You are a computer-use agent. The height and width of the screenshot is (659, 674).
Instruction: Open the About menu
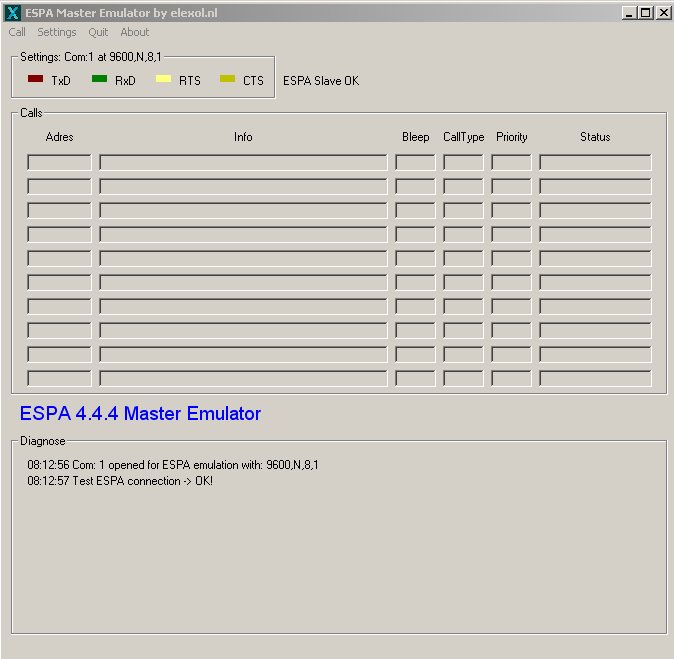click(135, 32)
